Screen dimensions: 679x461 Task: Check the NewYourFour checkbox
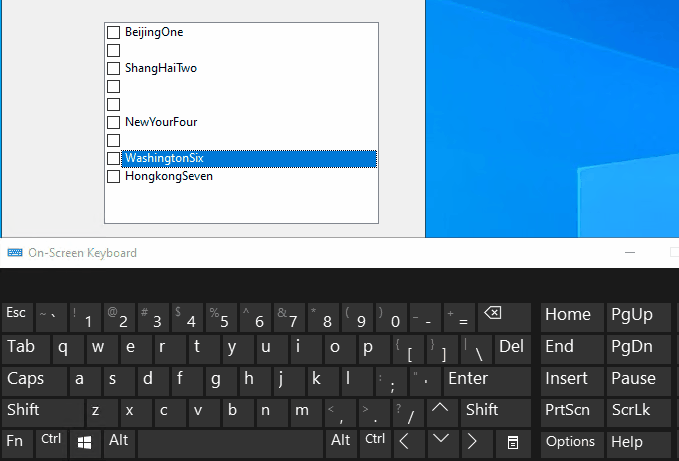click(113, 123)
